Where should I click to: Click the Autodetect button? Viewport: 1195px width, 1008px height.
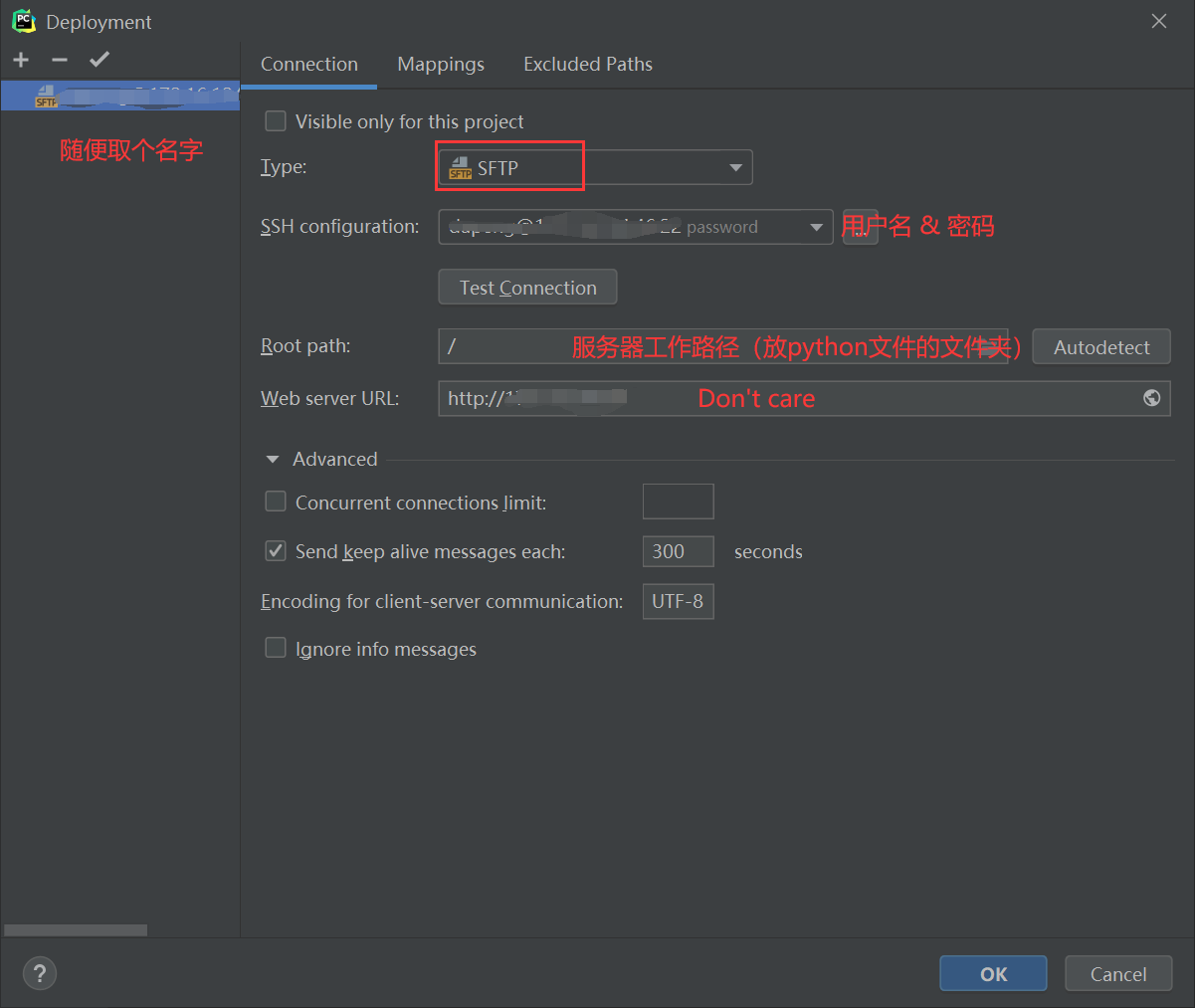point(1101,347)
